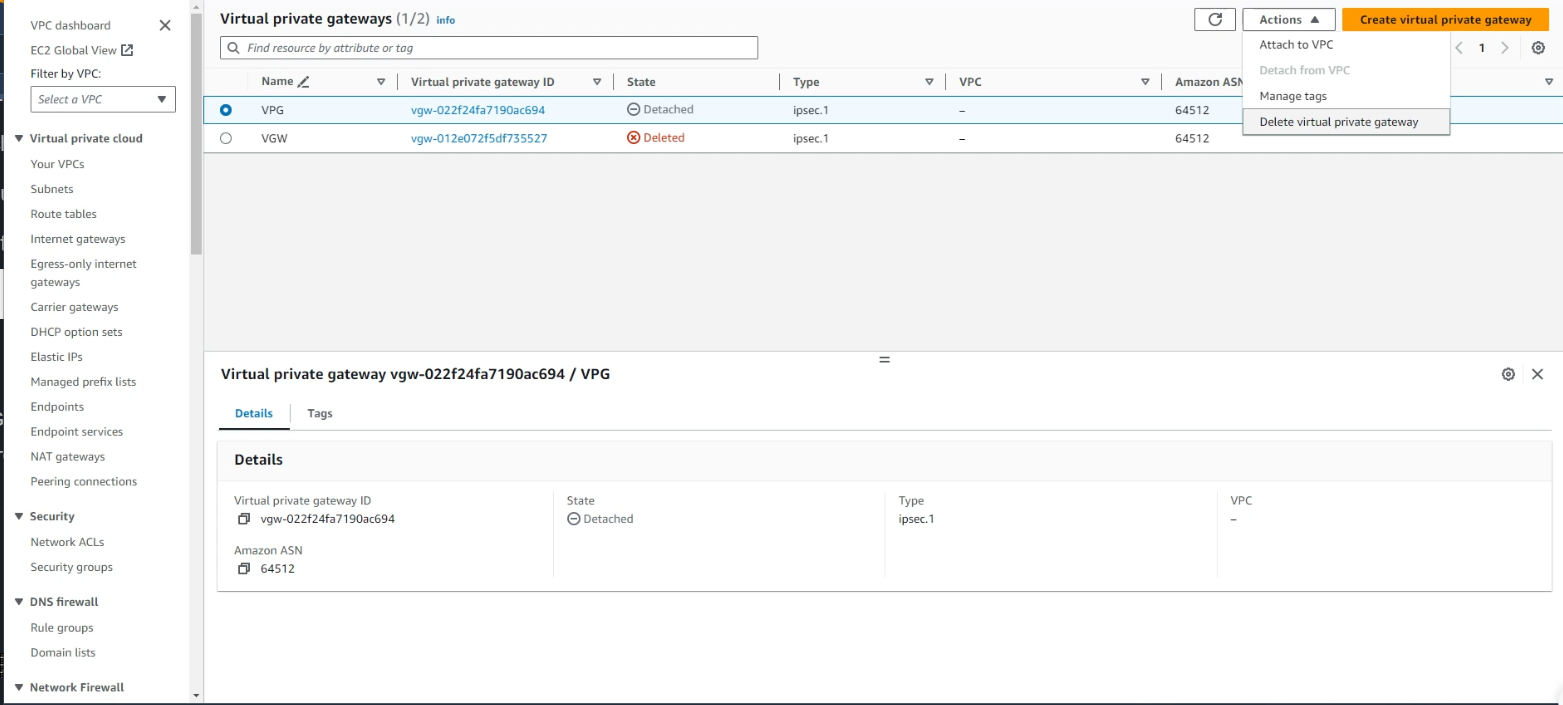Collapse the Security sidebar section
The image size is (1563, 705).
tap(19, 517)
